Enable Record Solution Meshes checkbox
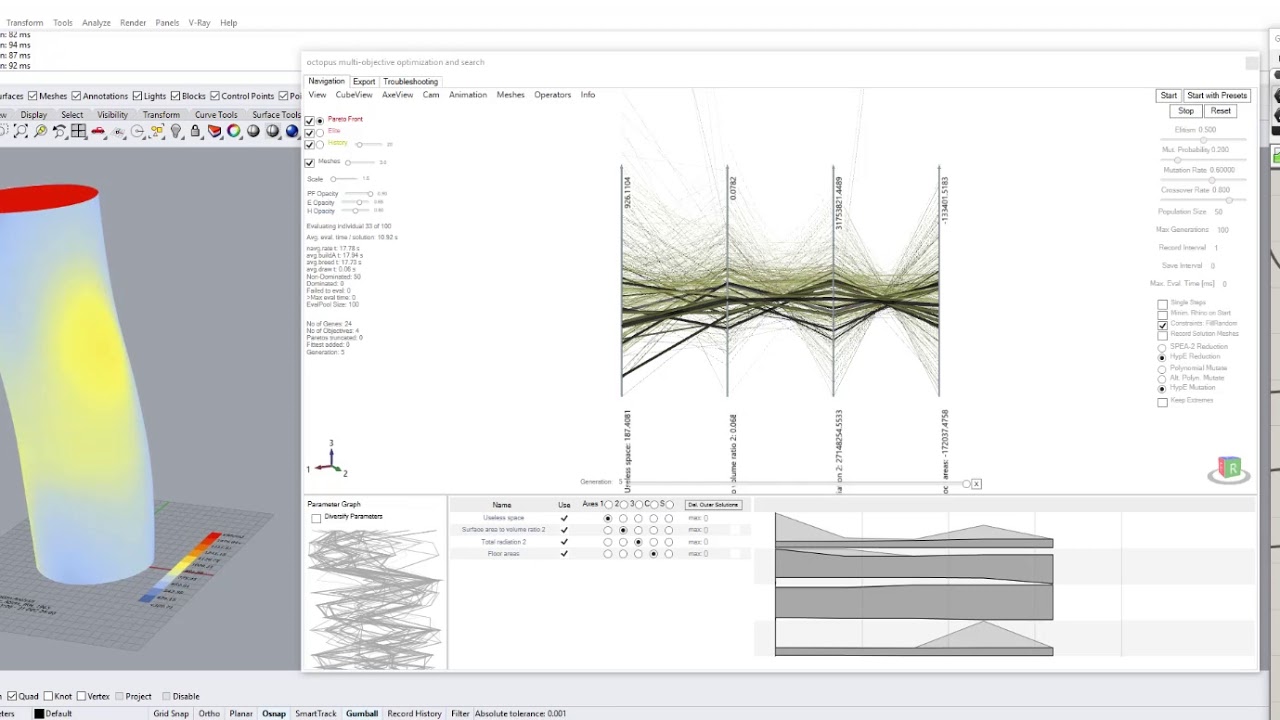 pyautogui.click(x=1162, y=335)
